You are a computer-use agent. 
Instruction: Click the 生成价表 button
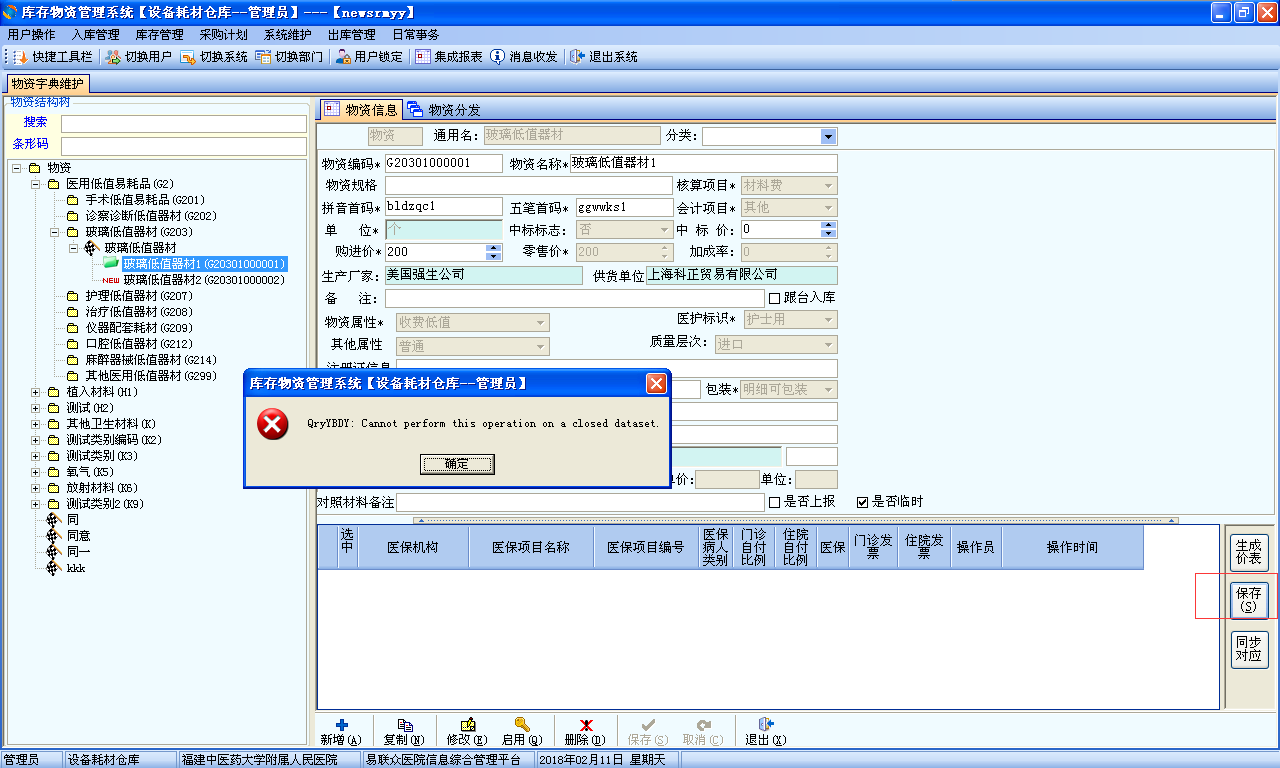point(1249,553)
